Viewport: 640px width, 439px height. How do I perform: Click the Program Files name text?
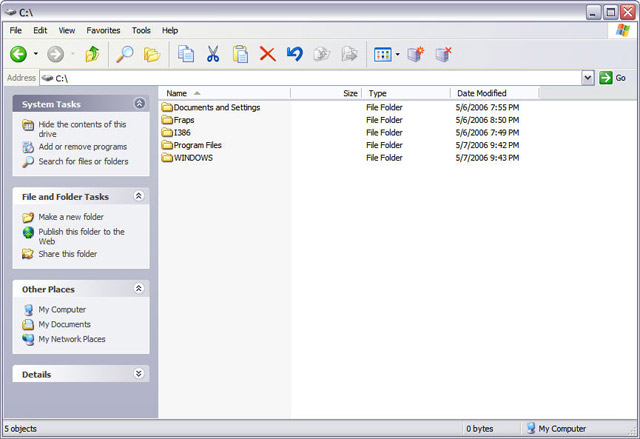[198, 145]
